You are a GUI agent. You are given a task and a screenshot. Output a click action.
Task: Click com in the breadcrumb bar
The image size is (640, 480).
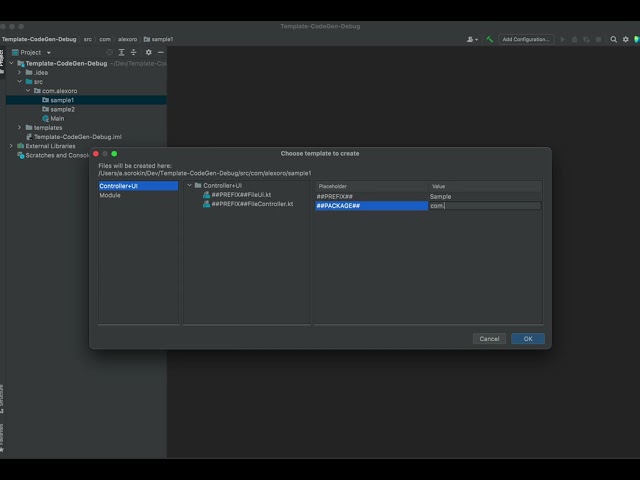(x=105, y=39)
